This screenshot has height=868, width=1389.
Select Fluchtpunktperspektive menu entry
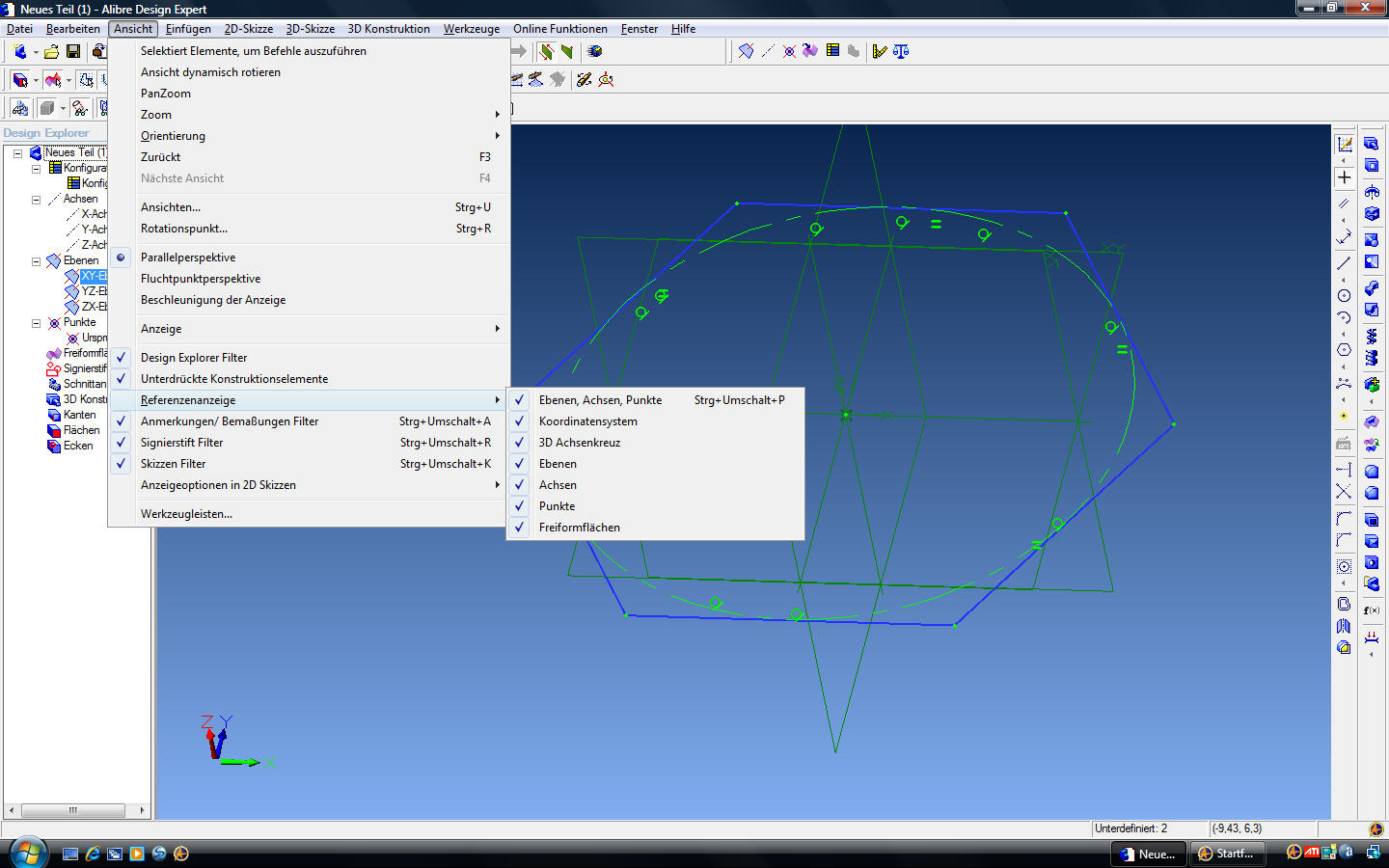[309, 279]
